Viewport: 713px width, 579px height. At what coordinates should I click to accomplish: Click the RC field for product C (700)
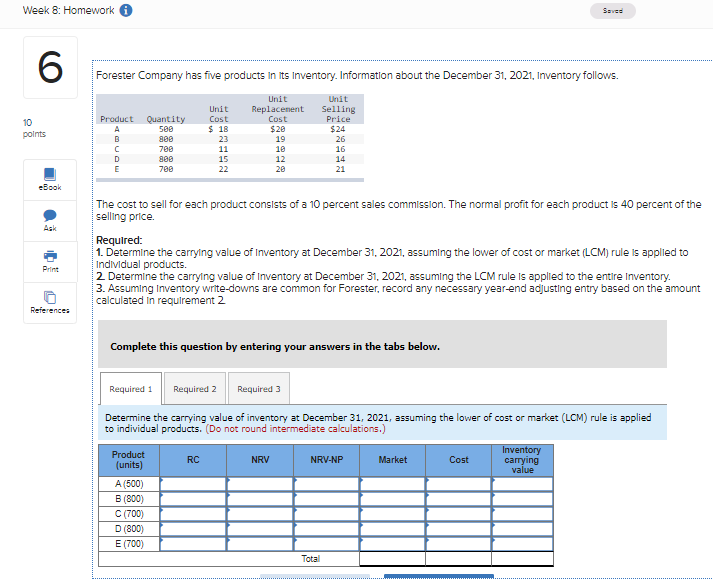(x=193, y=514)
